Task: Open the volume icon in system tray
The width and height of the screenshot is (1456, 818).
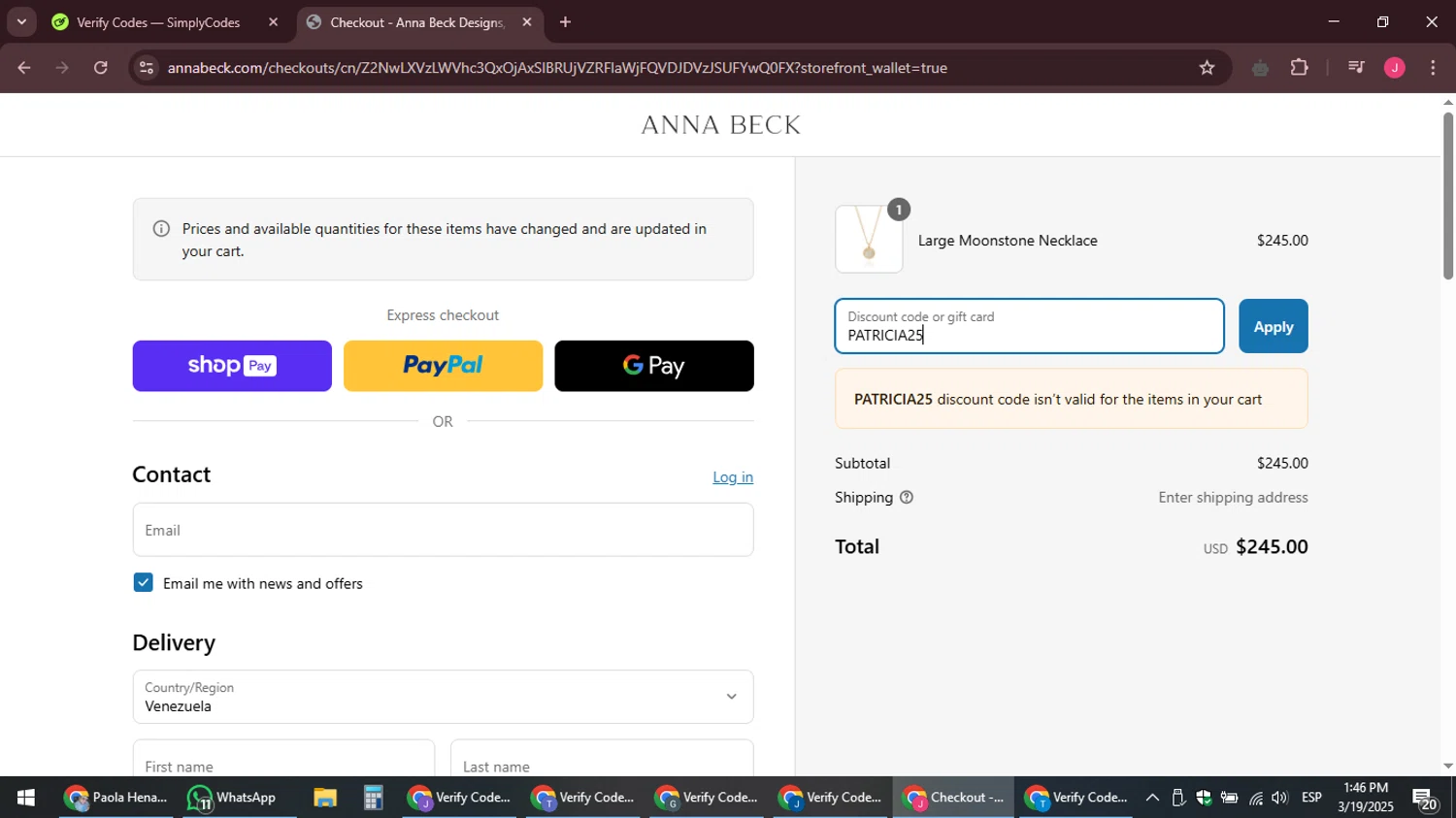Action: [x=1280, y=798]
